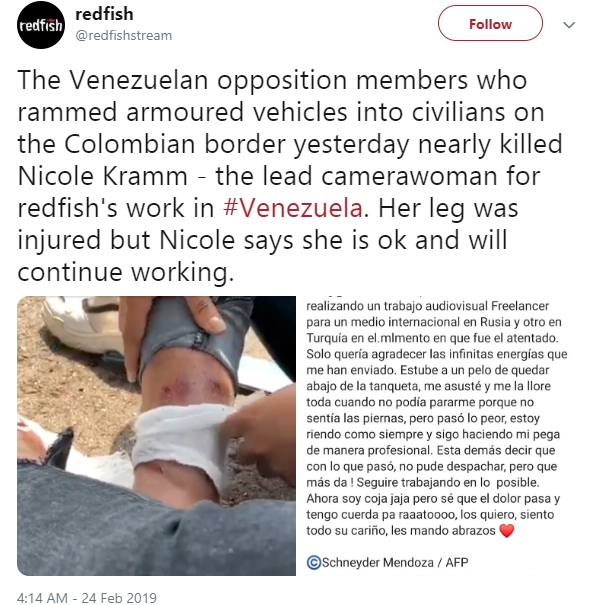Follow the redfish account
Image resolution: width=601 pixels, height=605 pixels.
(490, 24)
